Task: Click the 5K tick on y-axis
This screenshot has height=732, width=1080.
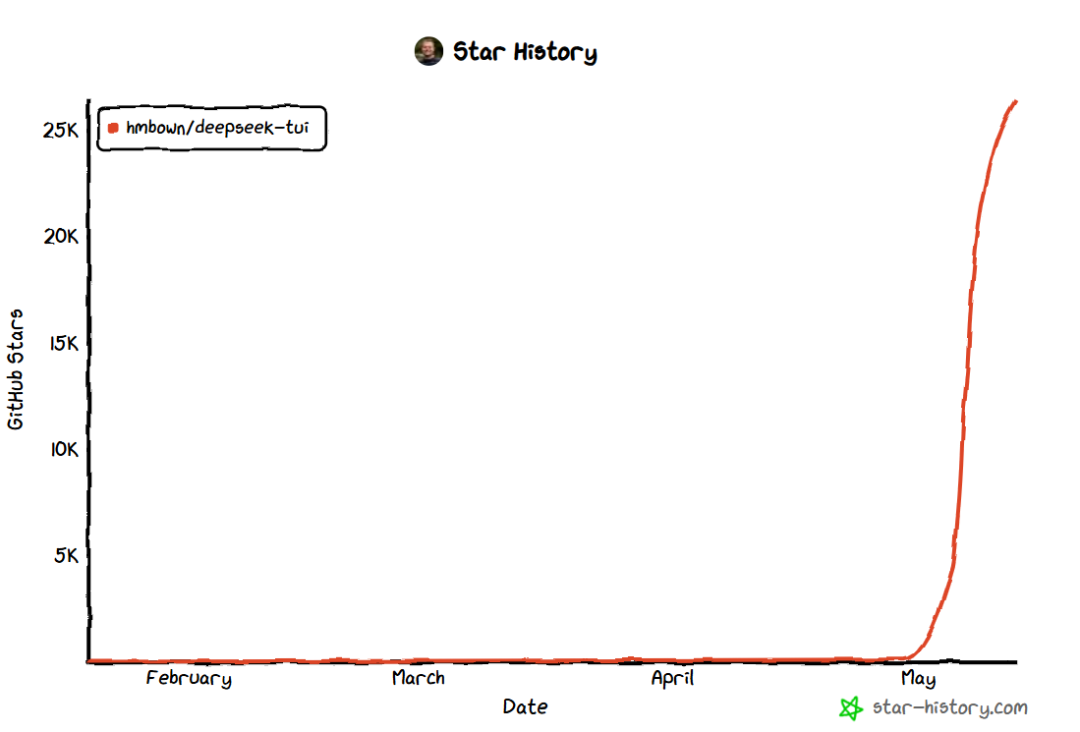Action: point(67,556)
